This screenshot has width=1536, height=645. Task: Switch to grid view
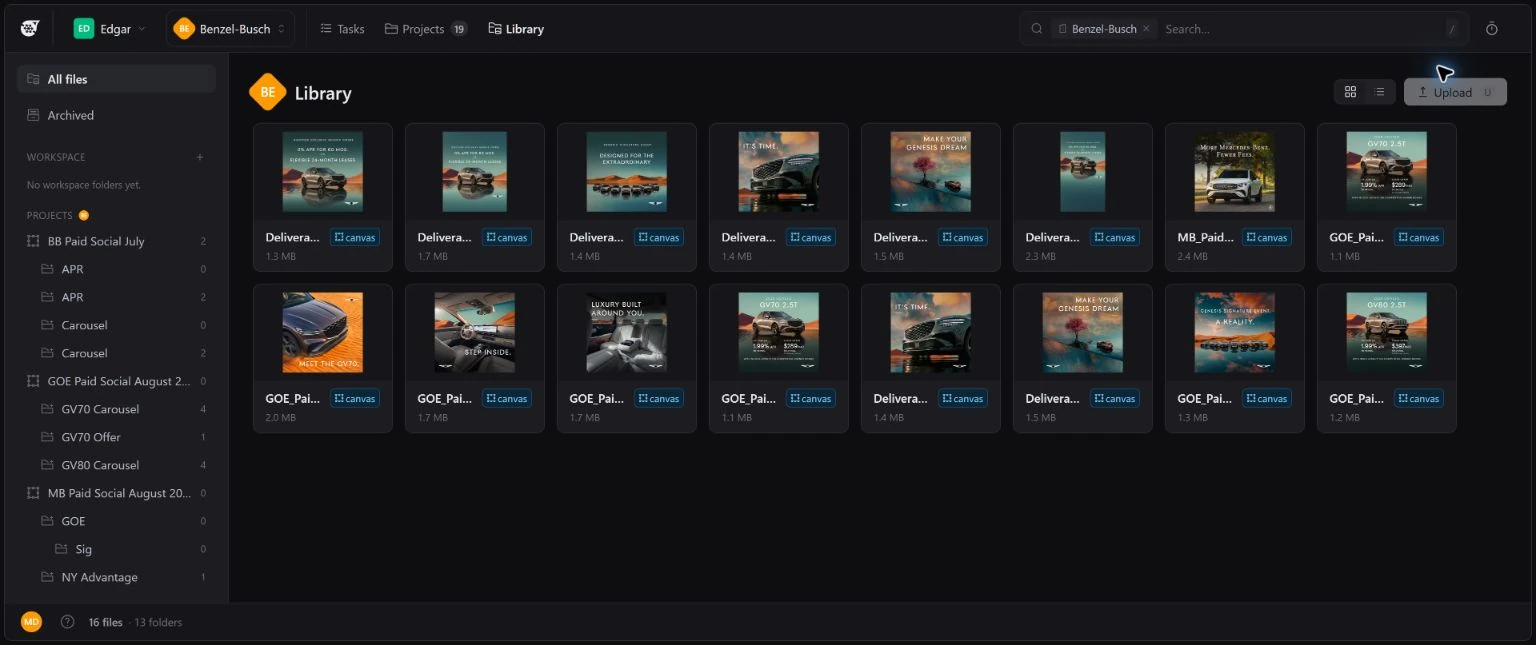(x=1350, y=92)
